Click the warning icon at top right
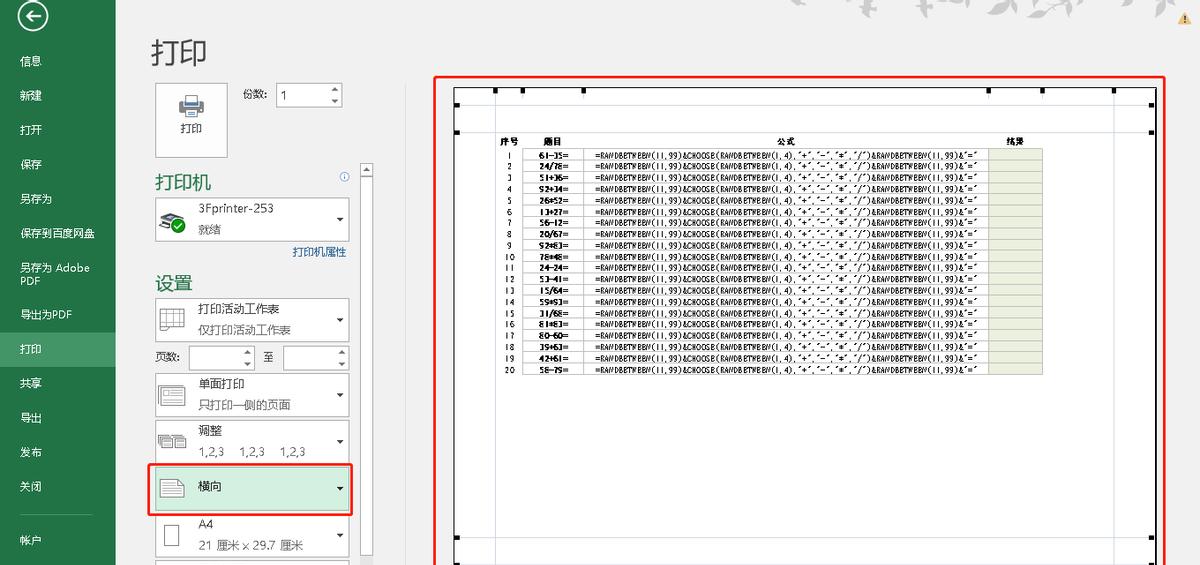 click(1185, 17)
